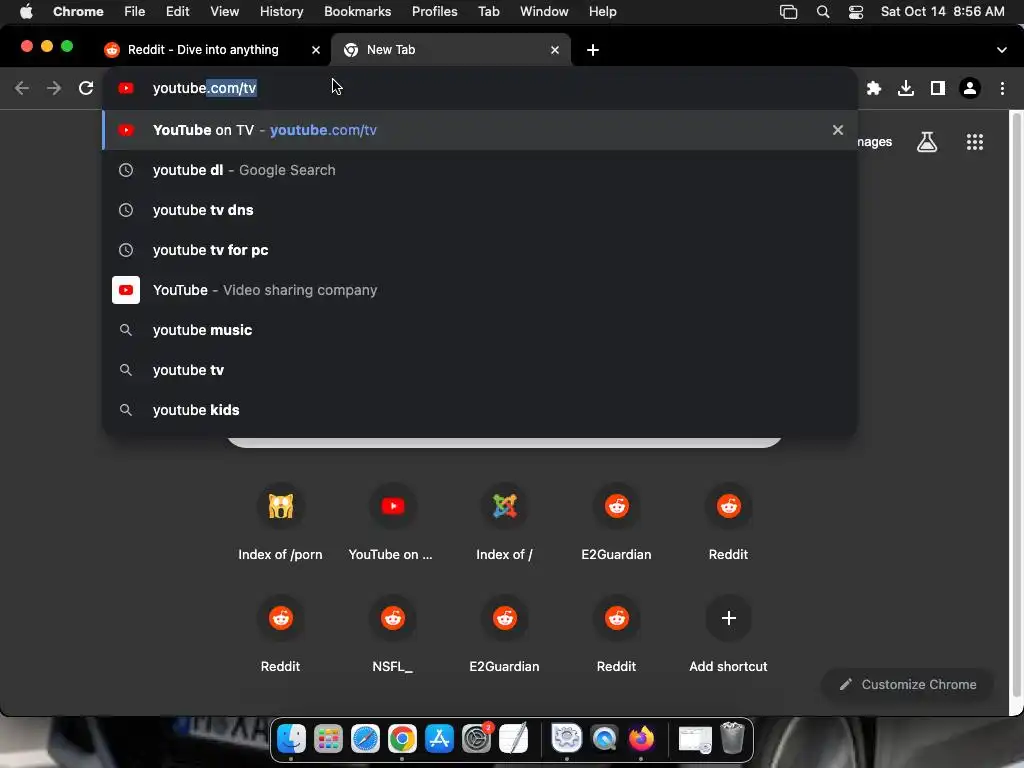Viewport: 1024px width, 768px height.
Task: Reload the page with the refresh icon
Action: (x=86, y=88)
